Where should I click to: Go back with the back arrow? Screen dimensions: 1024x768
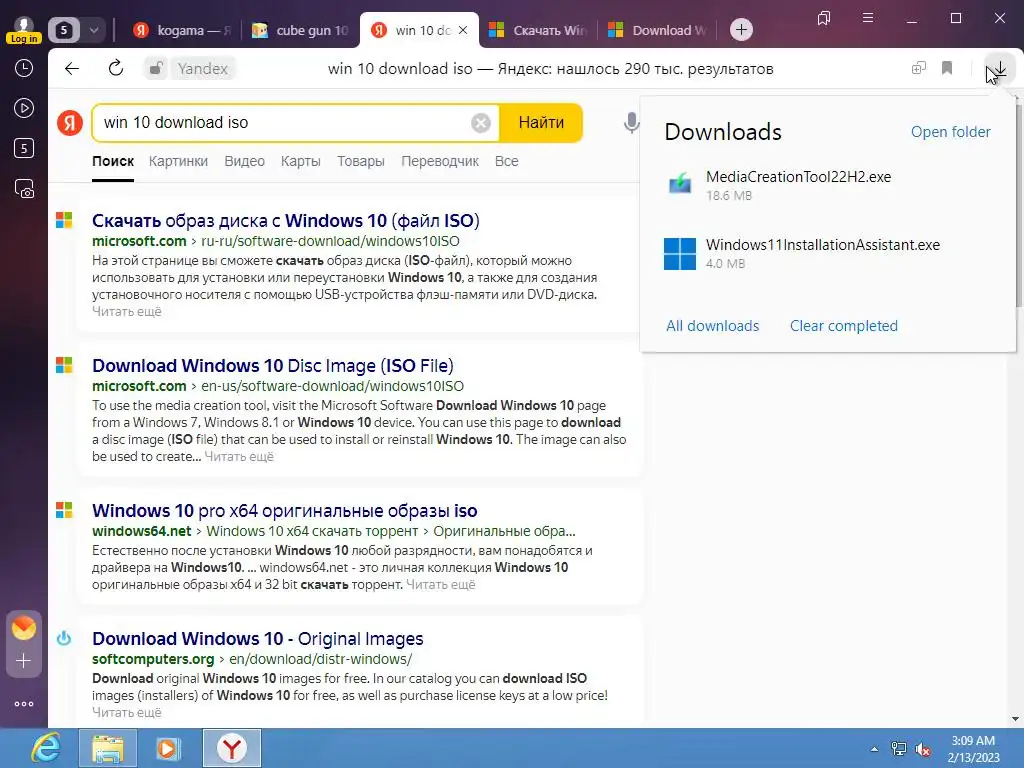coord(72,69)
